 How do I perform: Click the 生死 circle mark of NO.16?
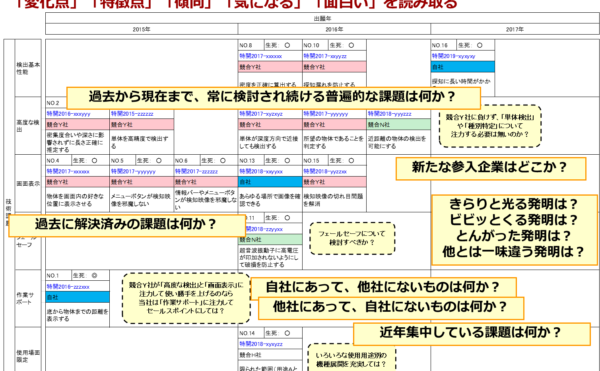(479, 45)
